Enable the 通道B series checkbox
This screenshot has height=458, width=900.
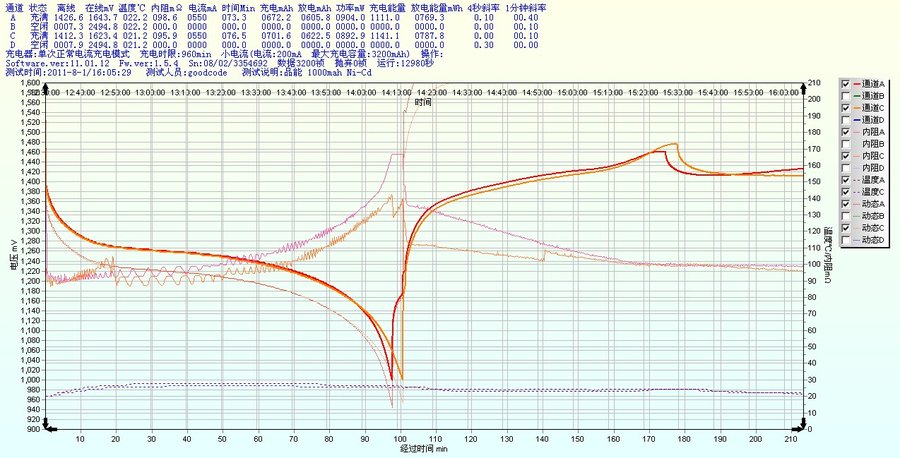click(x=846, y=95)
